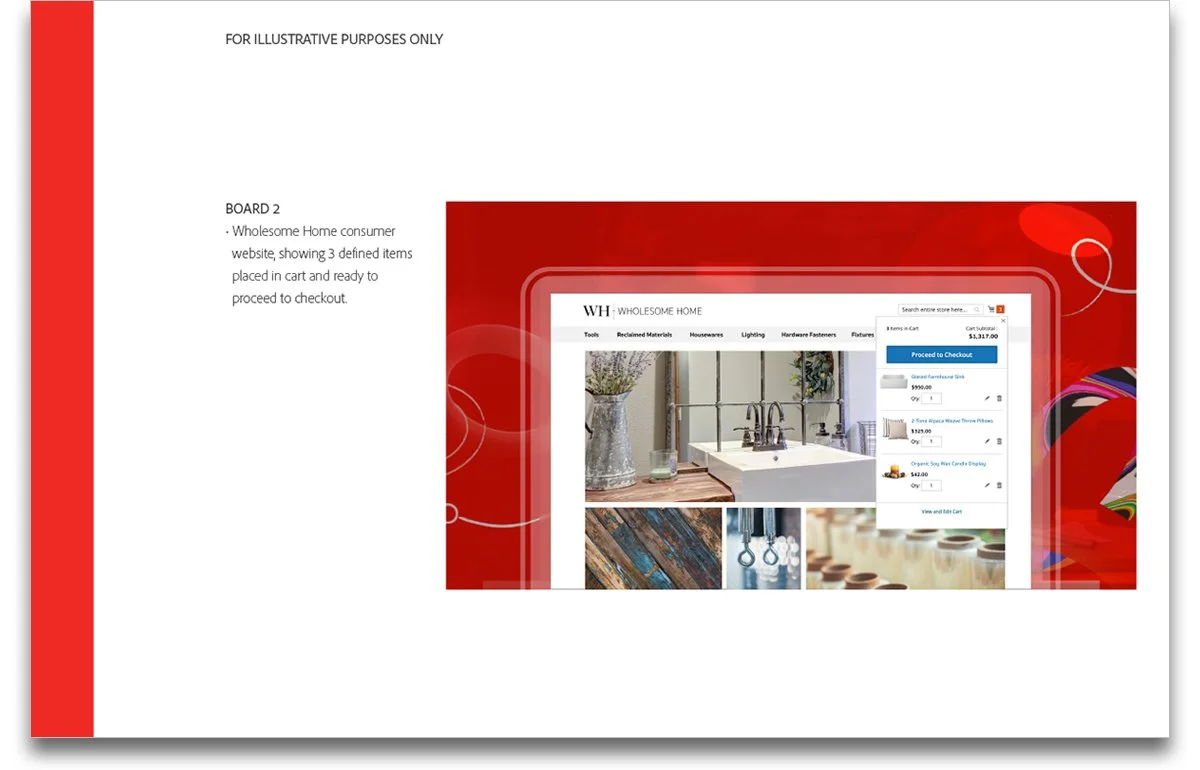
Task: Click the View and Edit Cart link
Action: 941,512
